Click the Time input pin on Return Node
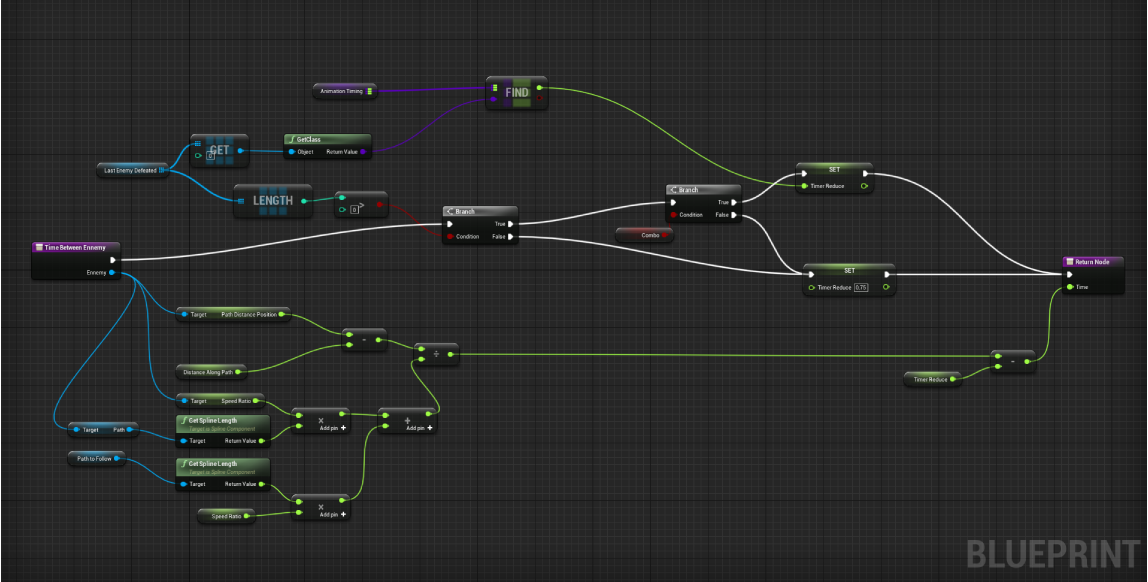Screen dimensions: 1148x582 [x=1070, y=287]
